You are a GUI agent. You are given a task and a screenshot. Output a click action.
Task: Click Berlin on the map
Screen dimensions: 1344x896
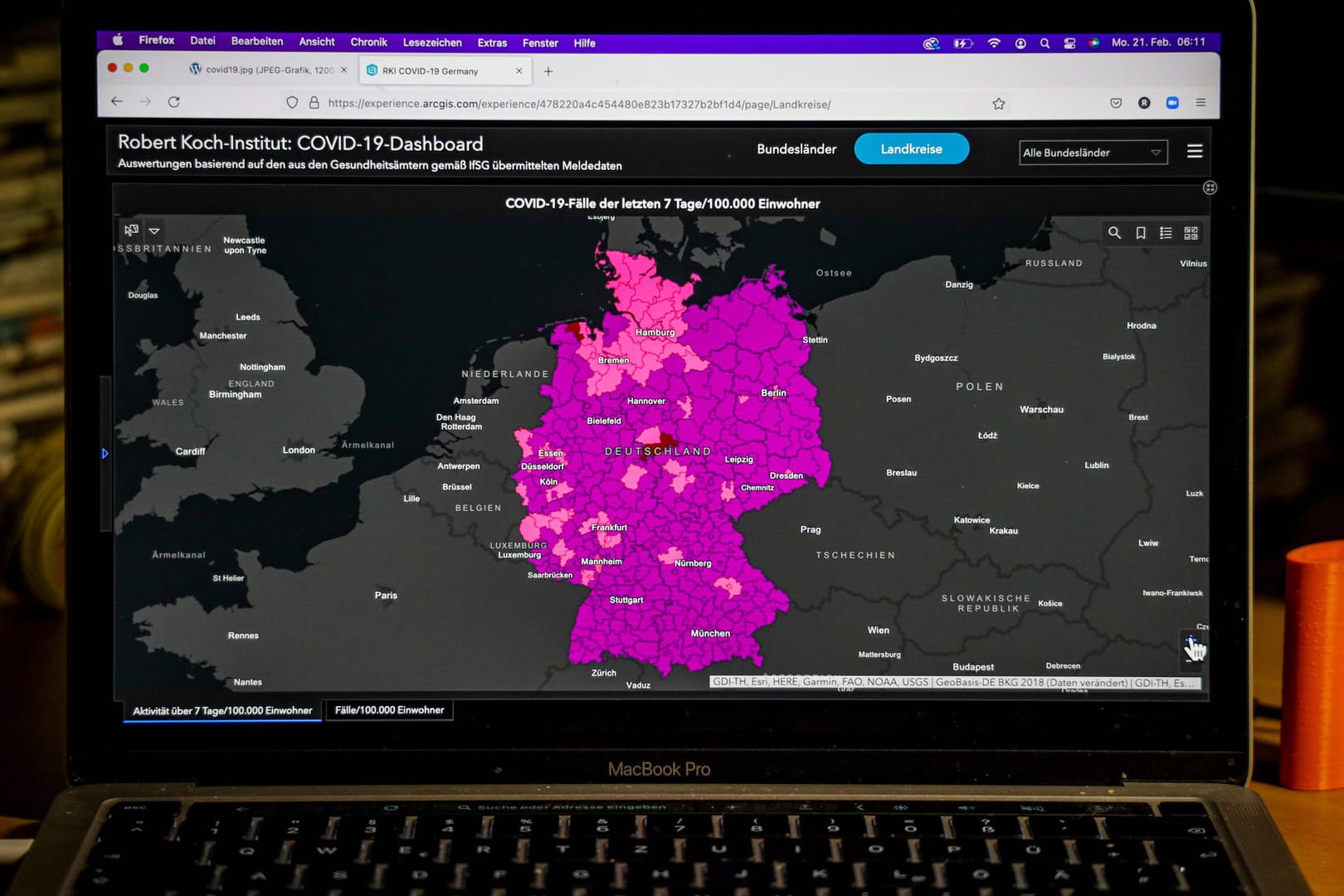pos(773,392)
